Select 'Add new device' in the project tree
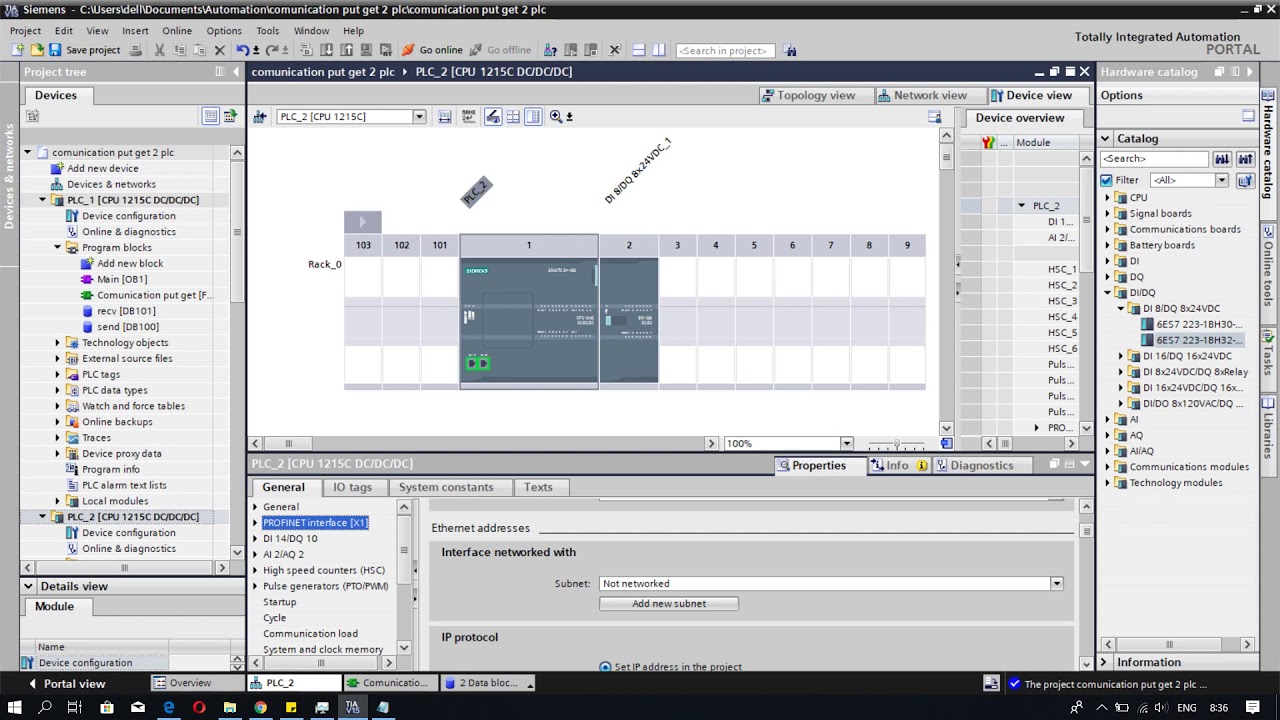 tap(103, 168)
